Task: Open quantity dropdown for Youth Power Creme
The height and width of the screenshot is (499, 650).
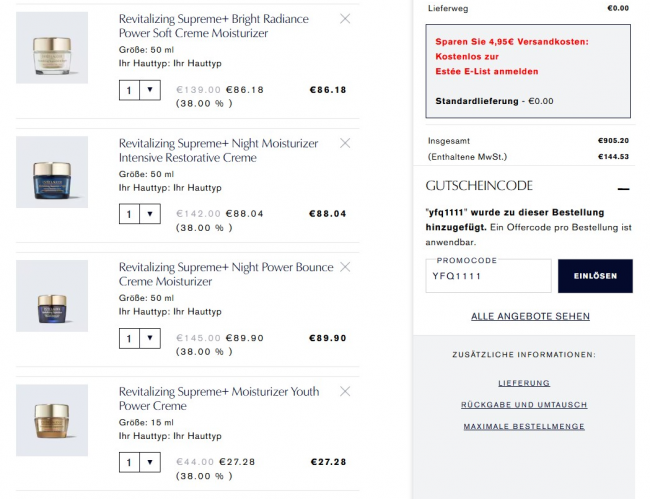Action: click(x=139, y=463)
